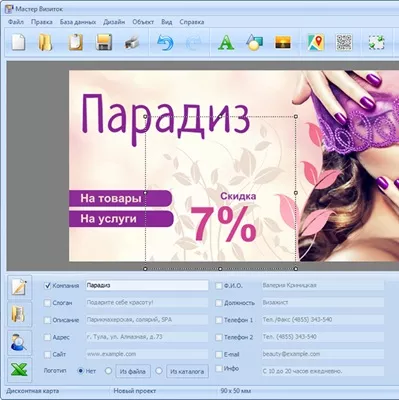The width and height of the screenshot is (399, 400).
Task: Click the Сайт field www.example.com
Action: tap(147, 354)
